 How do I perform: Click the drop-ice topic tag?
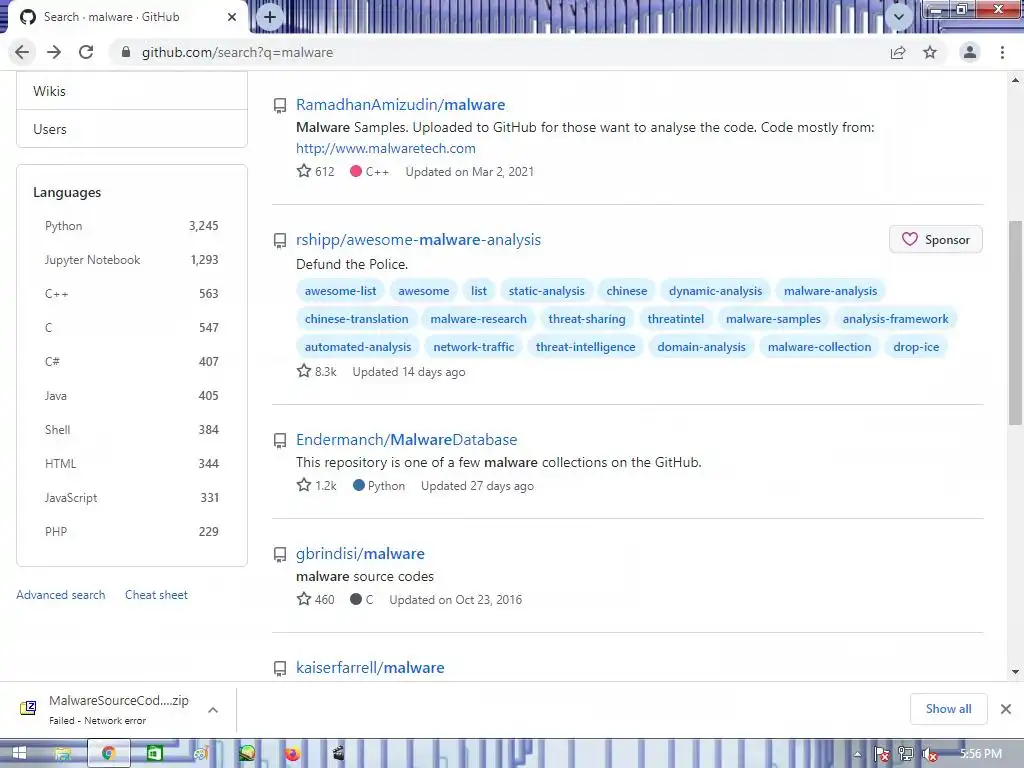click(x=916, y=347)
